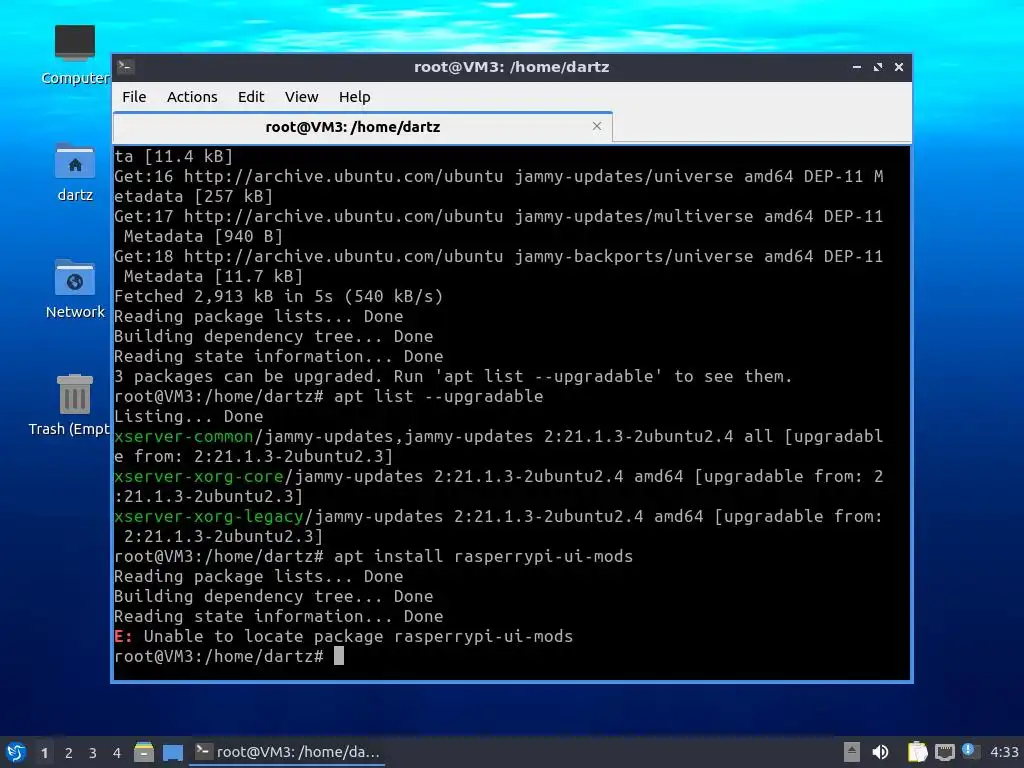Open the Edit menu
The height and width of the screenshot is (768, 1024).
(251, 97)
